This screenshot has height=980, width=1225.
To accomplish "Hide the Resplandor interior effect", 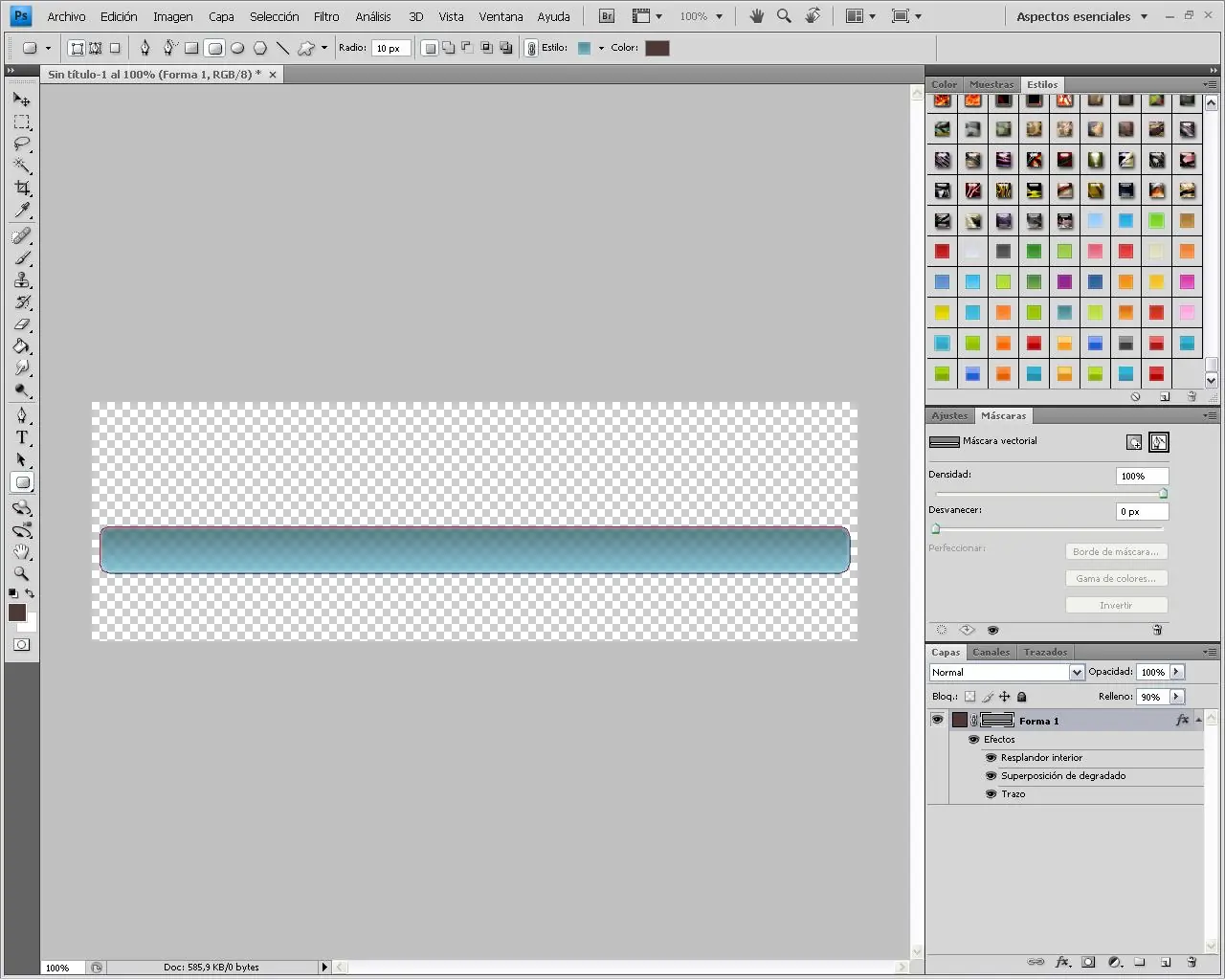I will point(991,757).
